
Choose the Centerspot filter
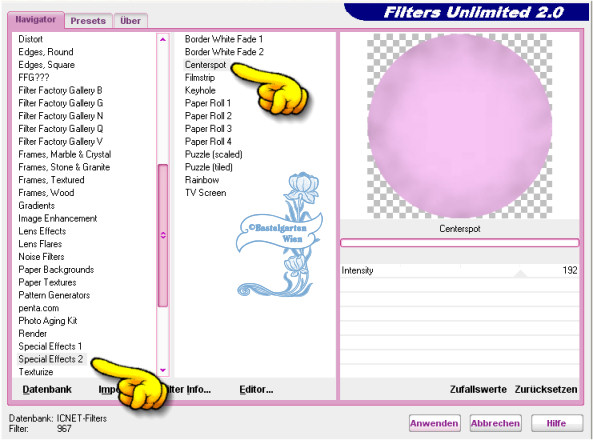click(205, 65)
